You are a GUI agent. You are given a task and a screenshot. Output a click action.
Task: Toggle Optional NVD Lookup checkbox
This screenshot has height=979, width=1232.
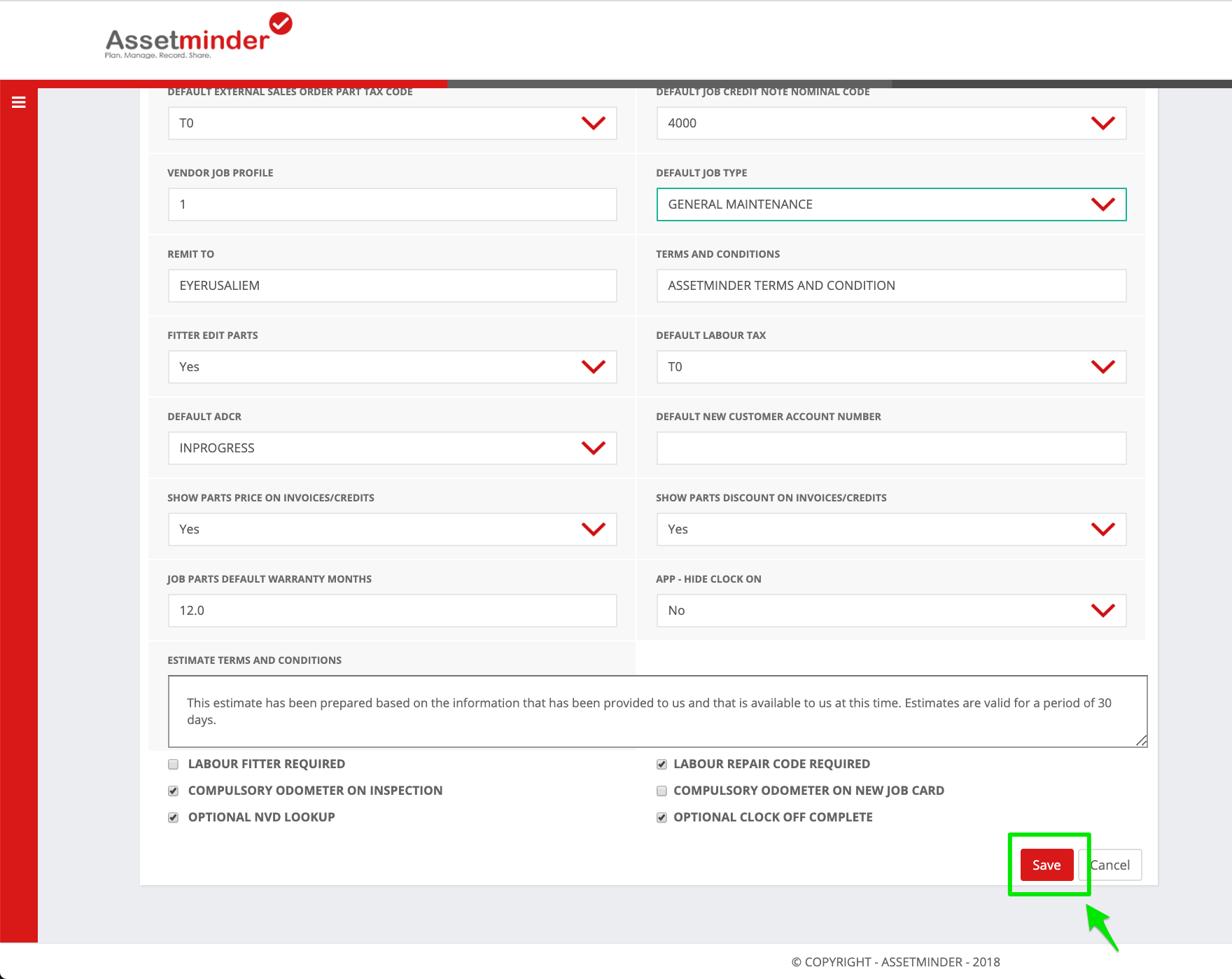pyautogui.click(x=173, y=818)
